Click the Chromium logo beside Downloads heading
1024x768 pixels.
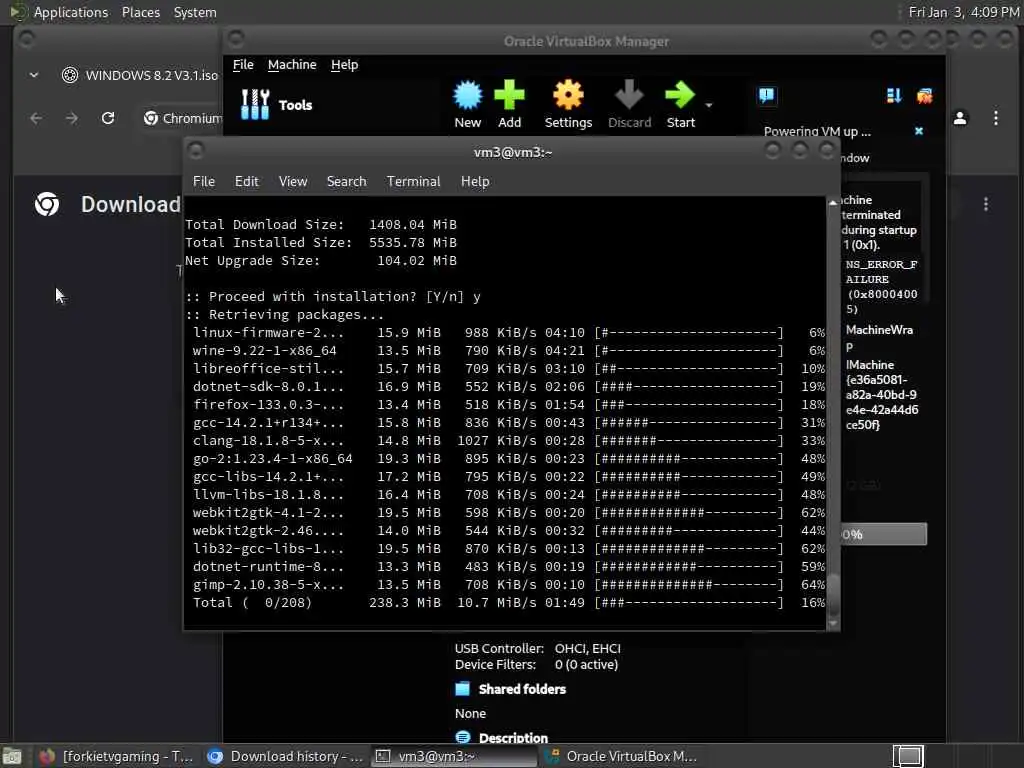coord(47,204)
